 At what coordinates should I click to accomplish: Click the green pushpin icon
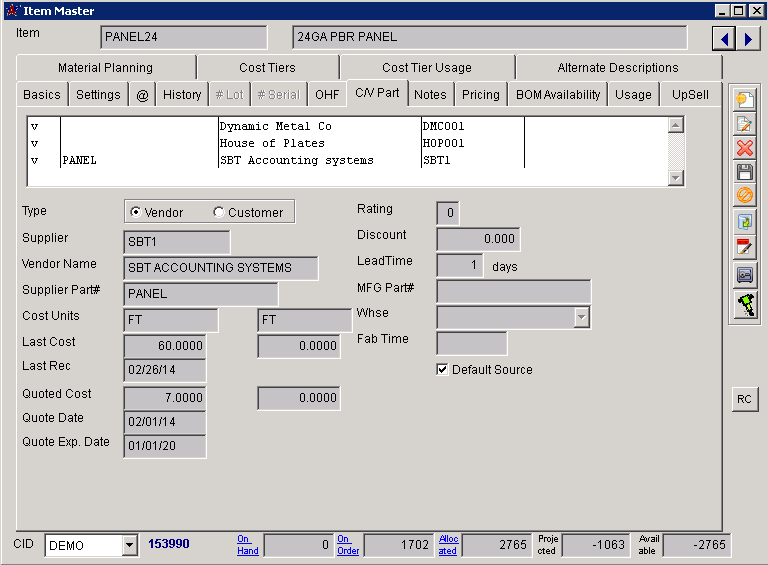click(744, 305)
